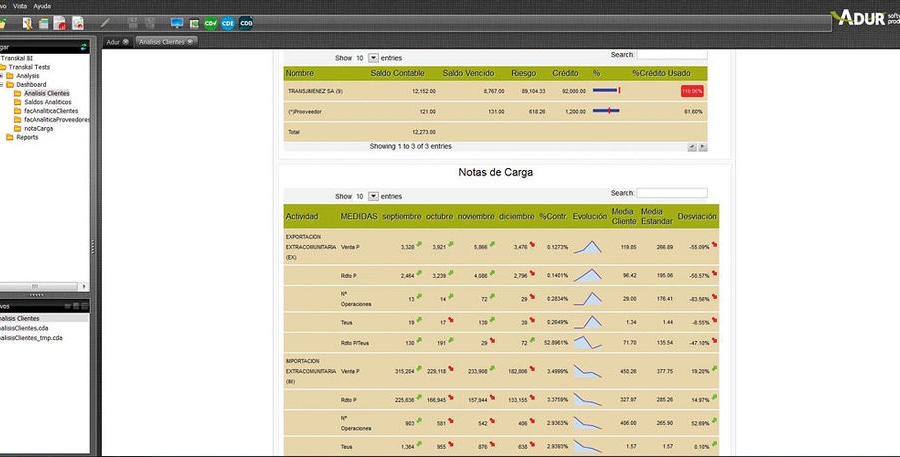Select Saldos Analiticos in the Dashboard folder
This screenshot has width=900, height=457.
48,102
